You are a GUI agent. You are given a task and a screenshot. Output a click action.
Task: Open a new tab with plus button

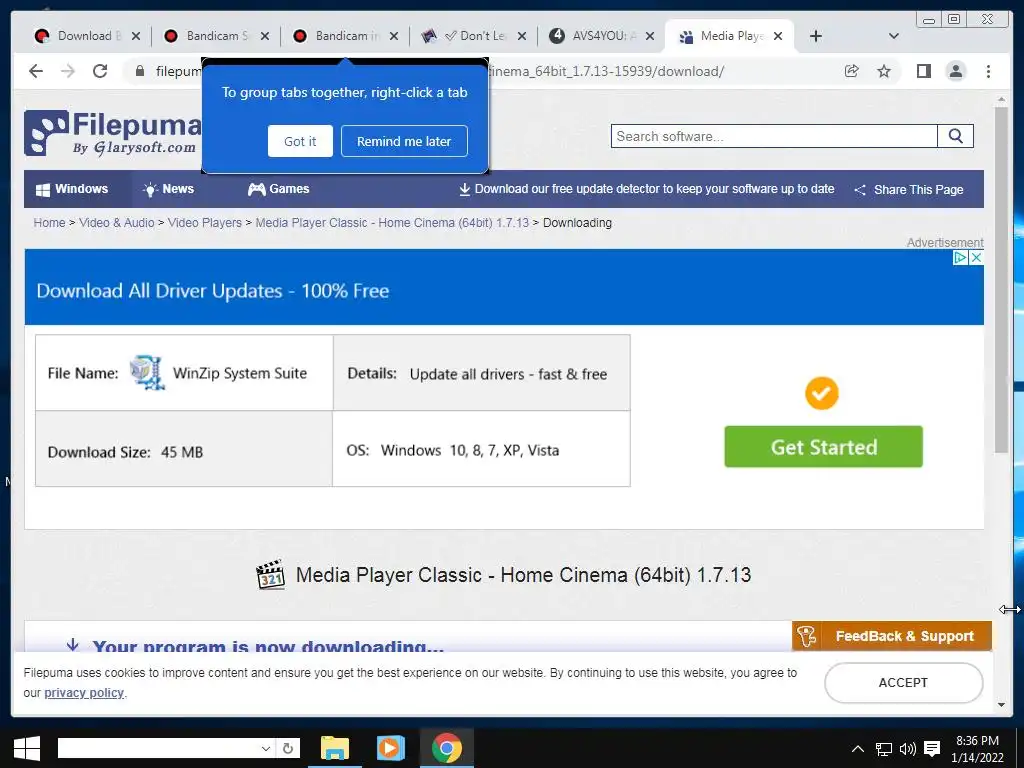[816, 36]
